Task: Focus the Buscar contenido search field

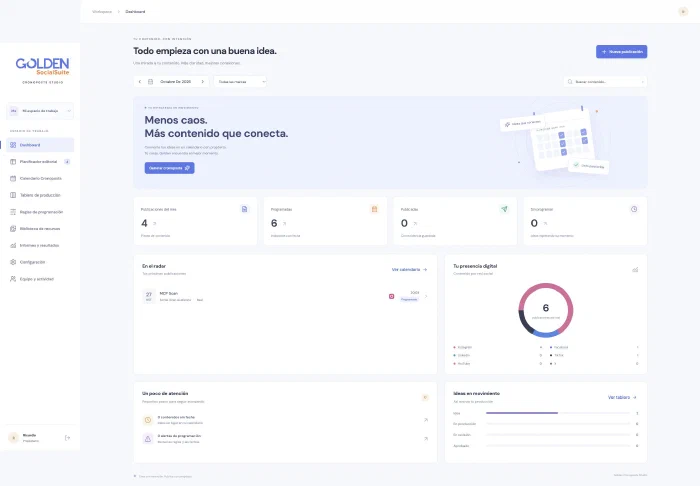Action: coord(605,82)
